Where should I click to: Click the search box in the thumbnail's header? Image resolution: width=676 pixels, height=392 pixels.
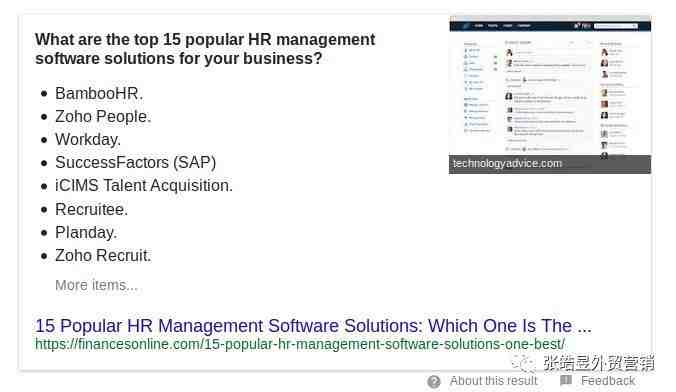click(616, 26)
